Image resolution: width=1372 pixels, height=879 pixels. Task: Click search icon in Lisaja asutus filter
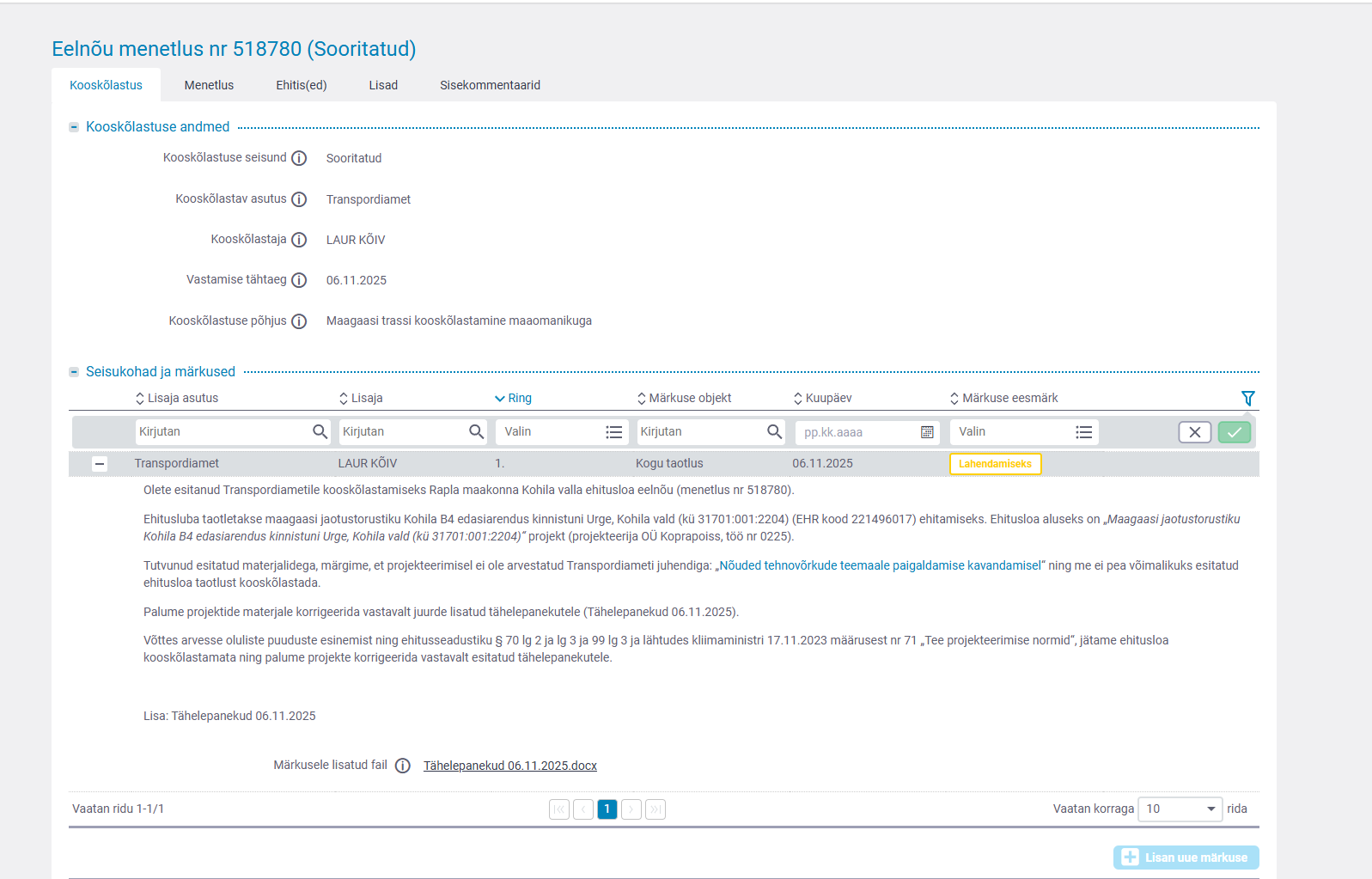320,431
